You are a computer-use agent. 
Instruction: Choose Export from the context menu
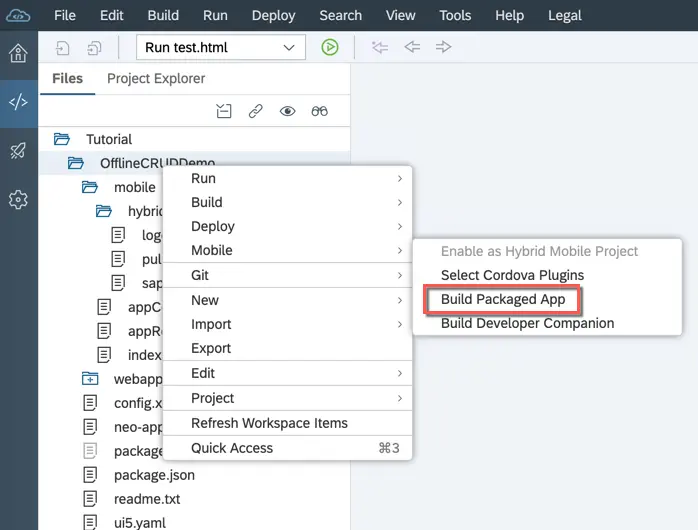click(x=288, y=348)
